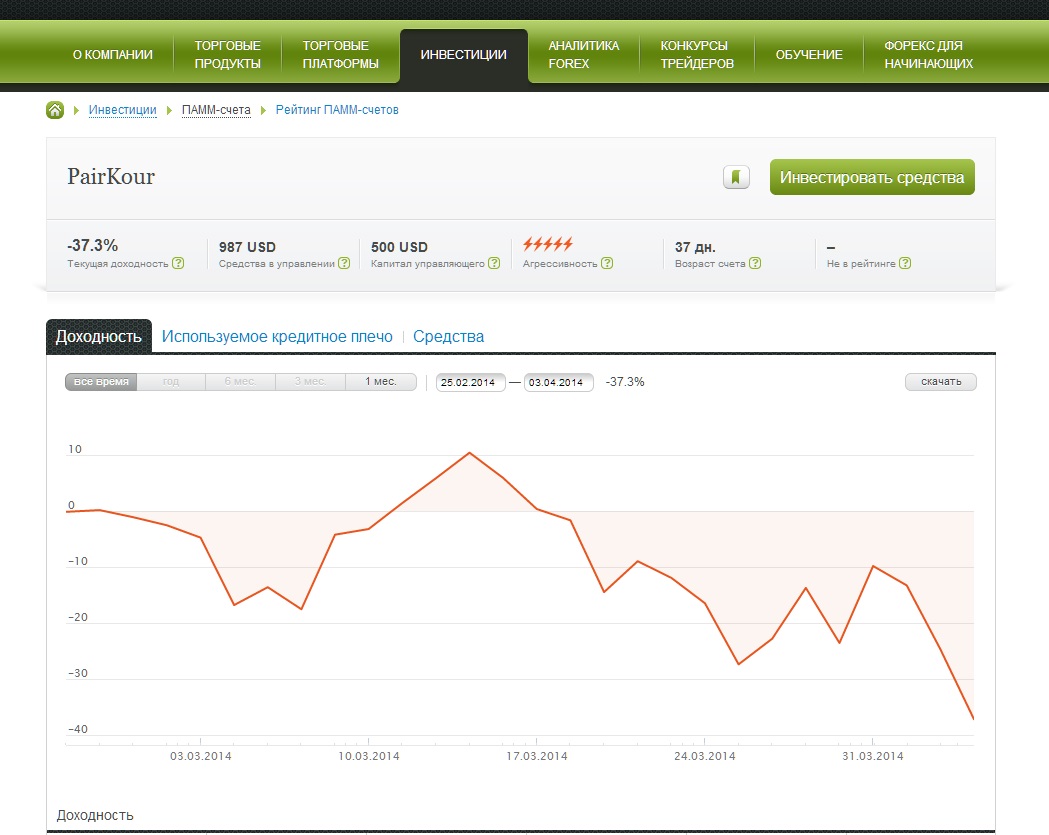The image size is (1049, 835).
Task: Click the start date field 25.02.2014
Action: coord(470,382)
